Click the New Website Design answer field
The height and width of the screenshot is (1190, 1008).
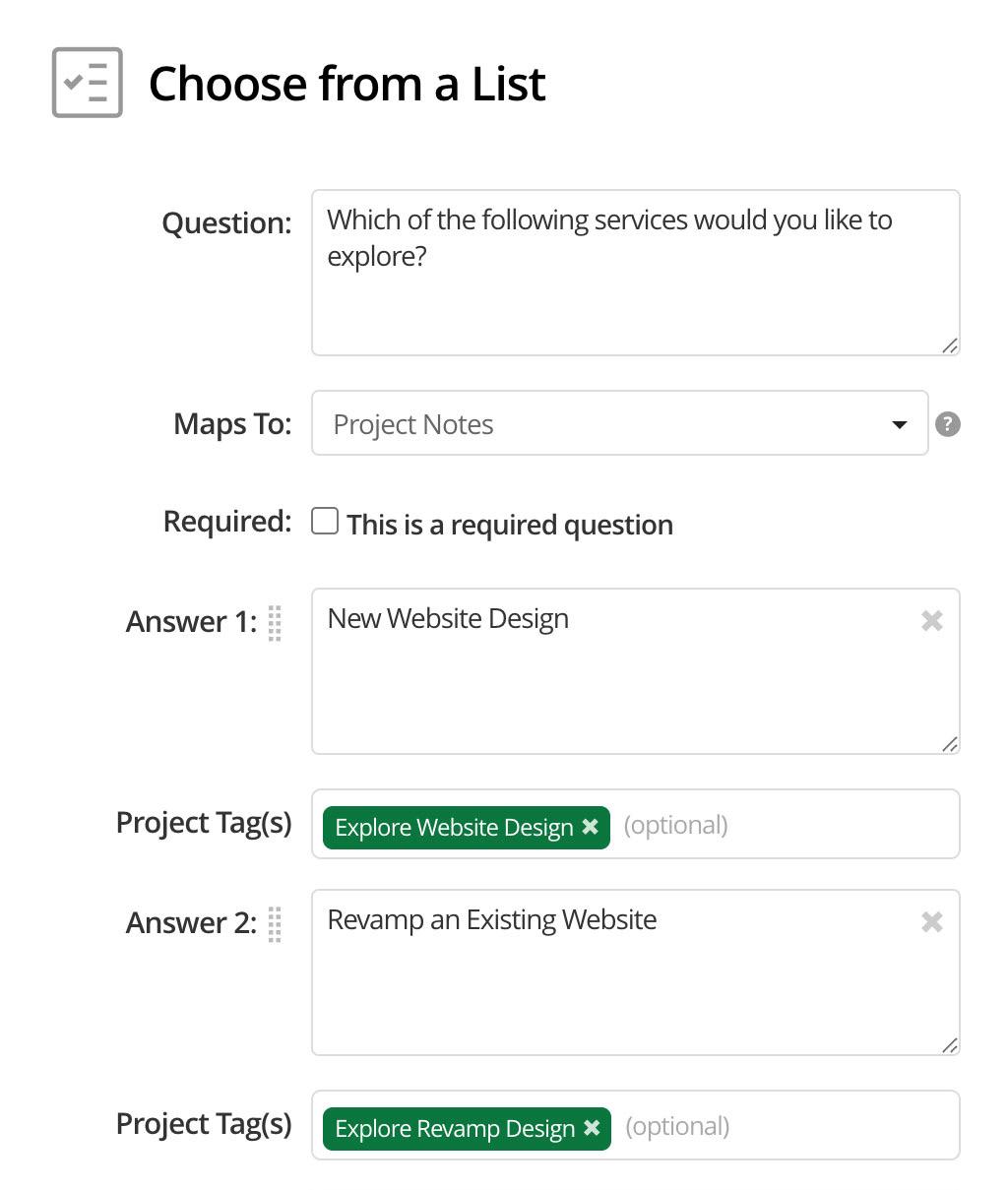(x=620, y=679)
